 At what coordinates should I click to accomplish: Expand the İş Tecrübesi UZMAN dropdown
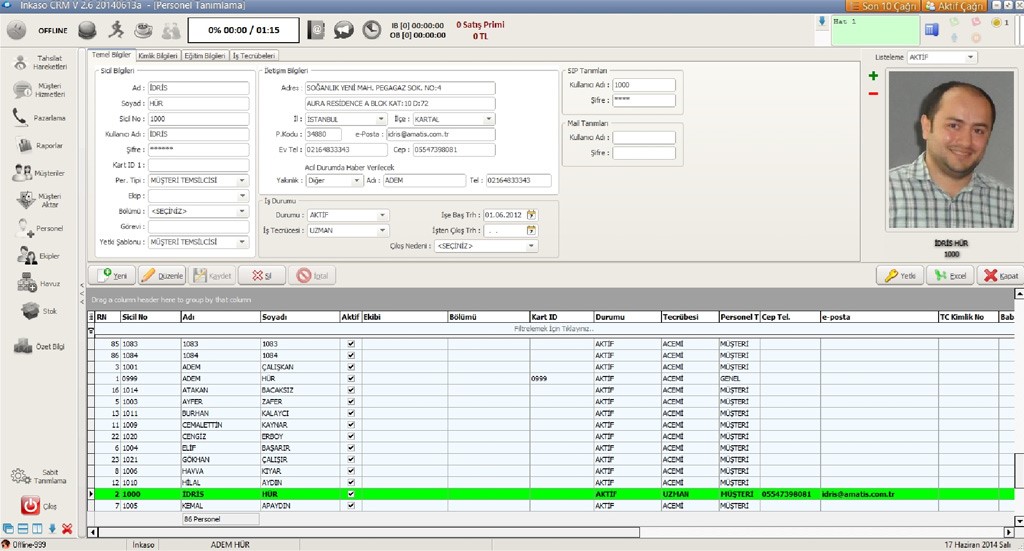point(383,230)
